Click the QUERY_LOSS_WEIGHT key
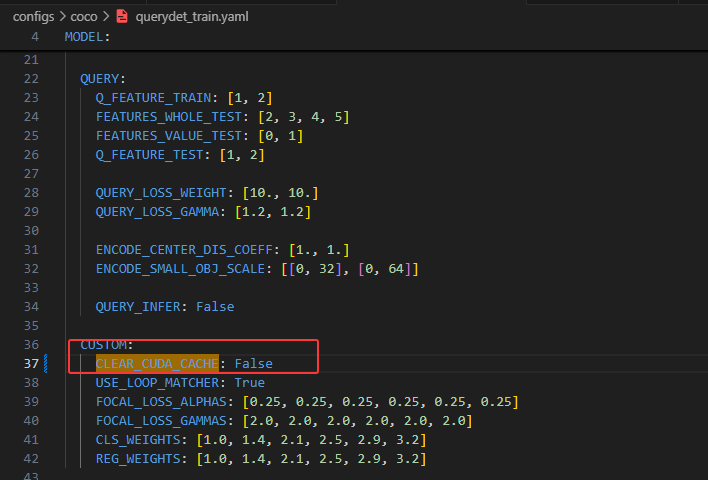The height and width of the screenshot is (480, 708). pyautogui.click(x=161, y=193)
